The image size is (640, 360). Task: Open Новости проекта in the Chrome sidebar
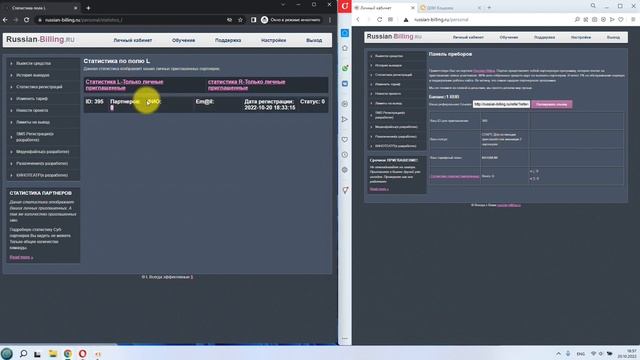click(x=32, y=110)
